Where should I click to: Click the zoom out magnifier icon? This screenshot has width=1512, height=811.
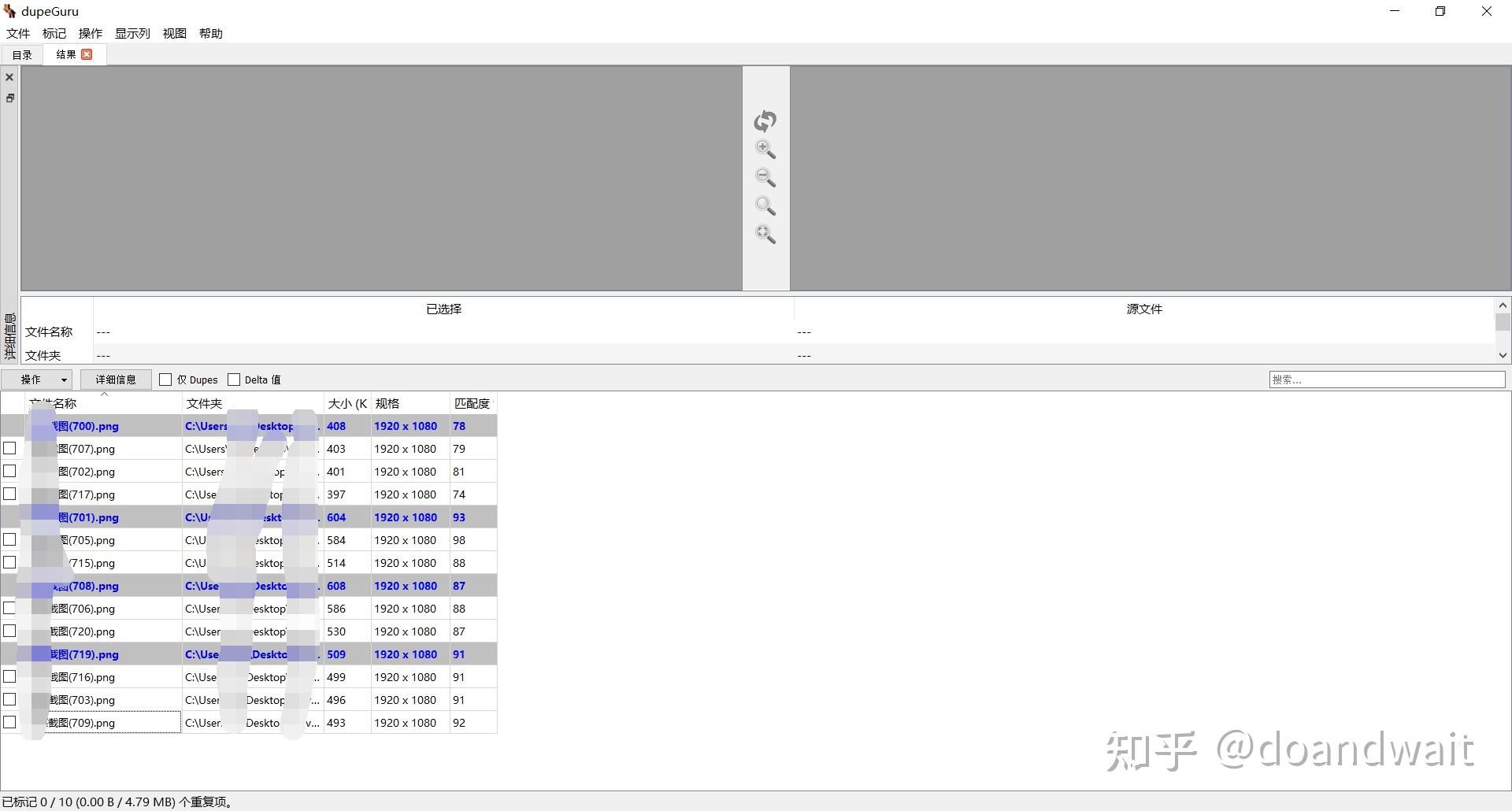point(765,177)
